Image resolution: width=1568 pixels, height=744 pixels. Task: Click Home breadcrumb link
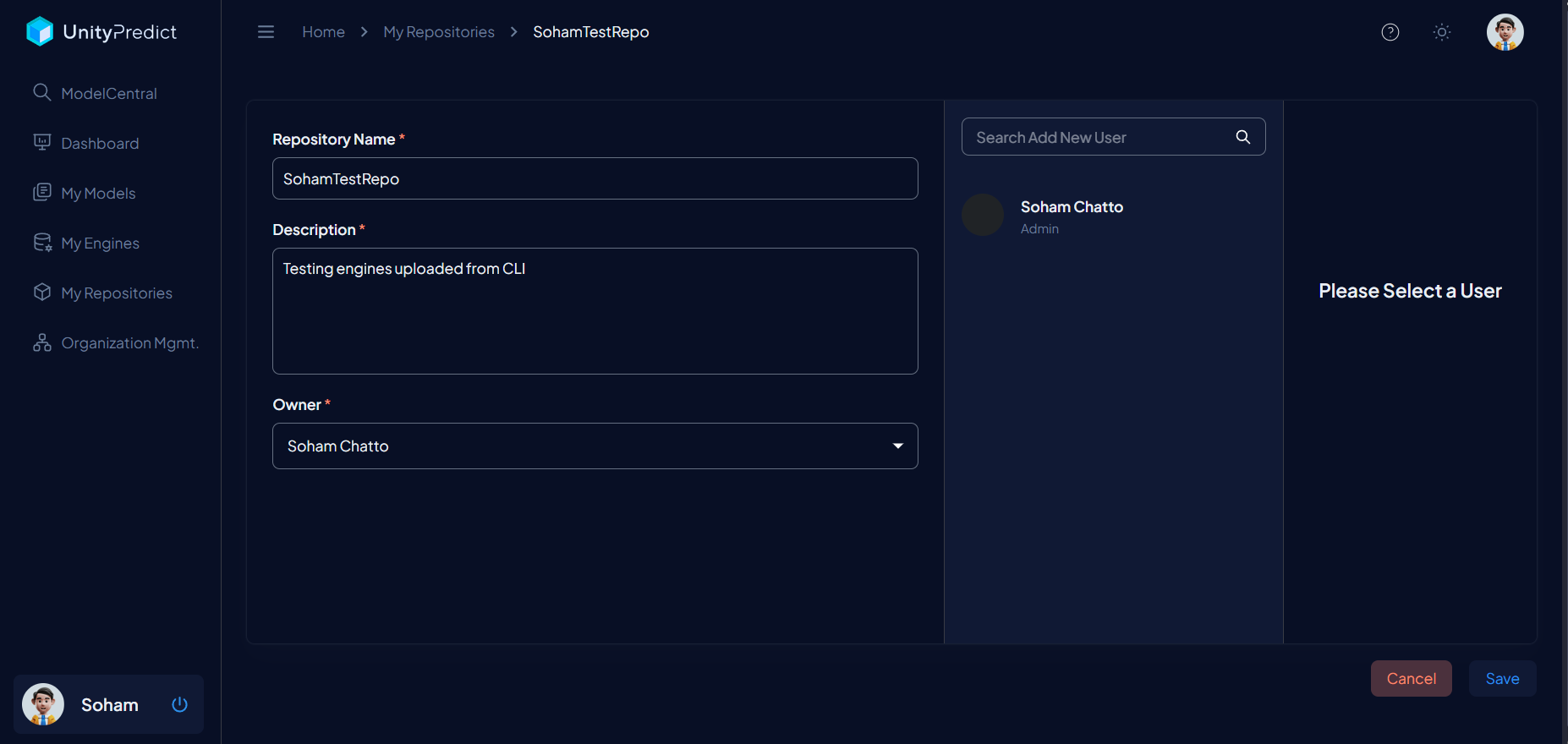click(323, 32)
